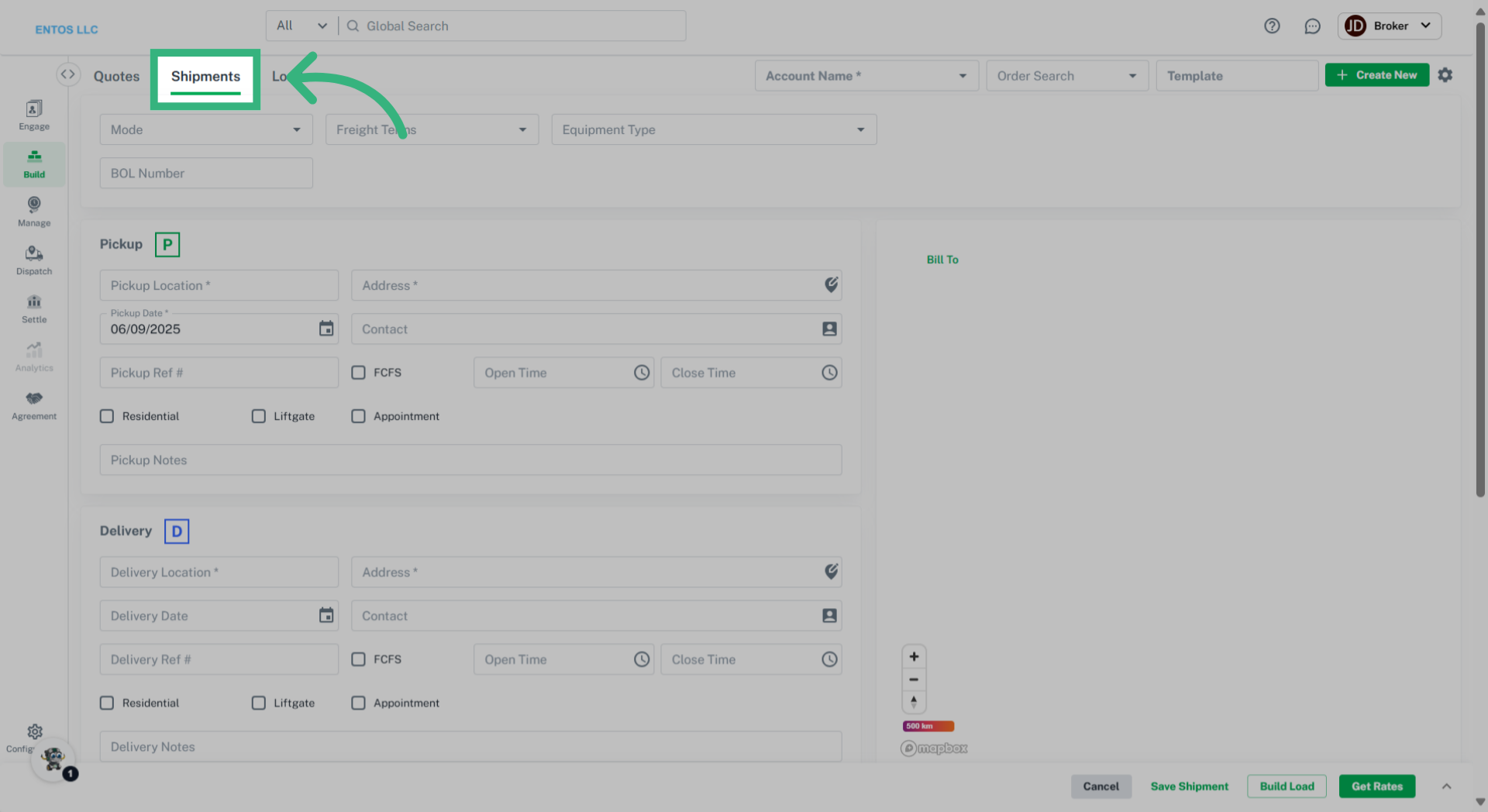
Task: Open the Settle sidebar icon
Action: coord(34,308)
